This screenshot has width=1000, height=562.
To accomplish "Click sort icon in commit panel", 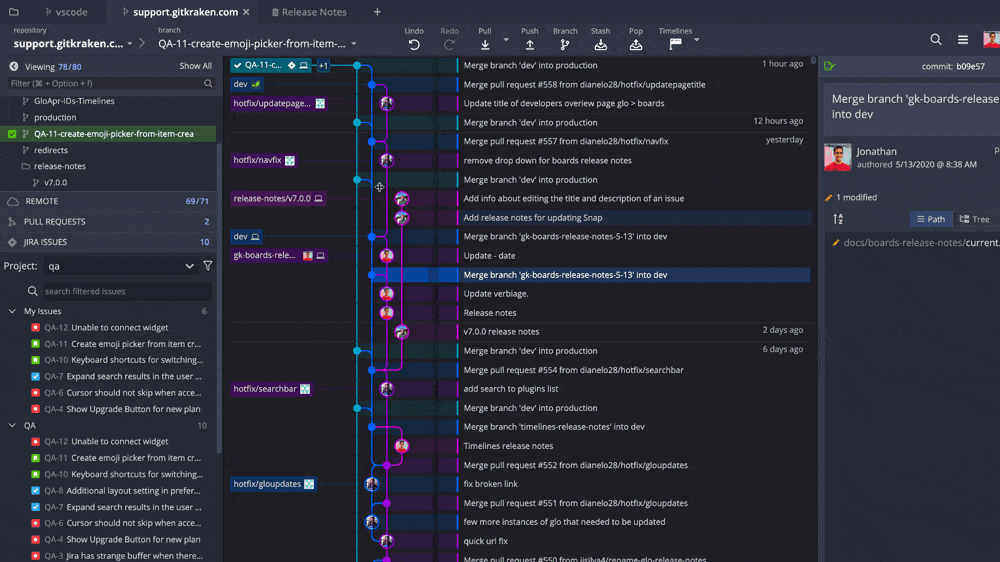I will [838, 219].
